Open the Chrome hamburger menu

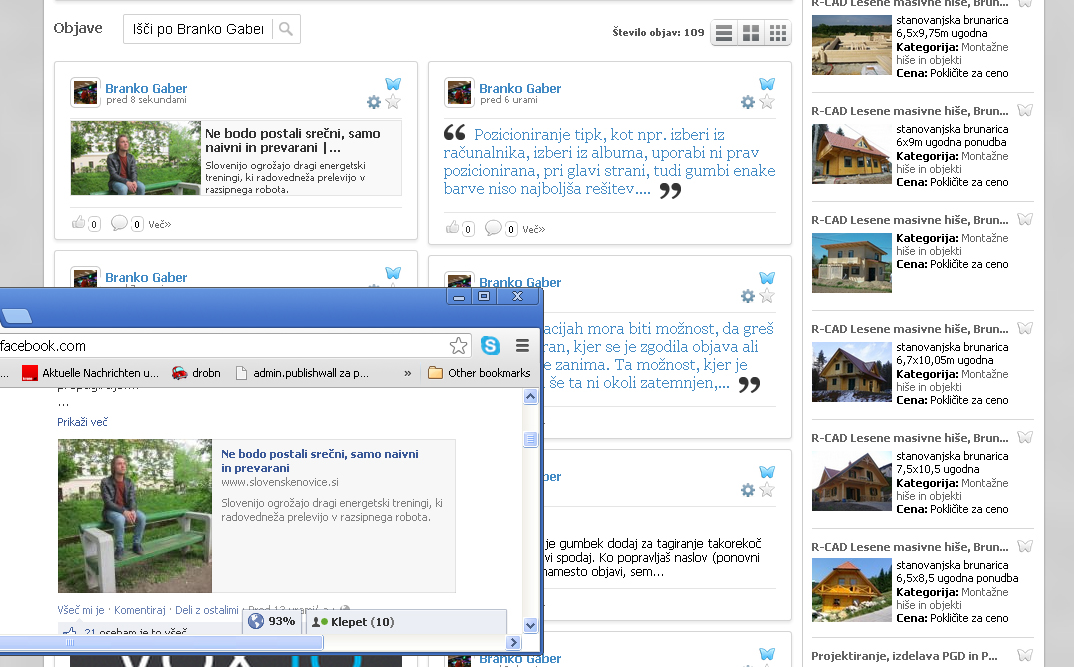point(522,346)
